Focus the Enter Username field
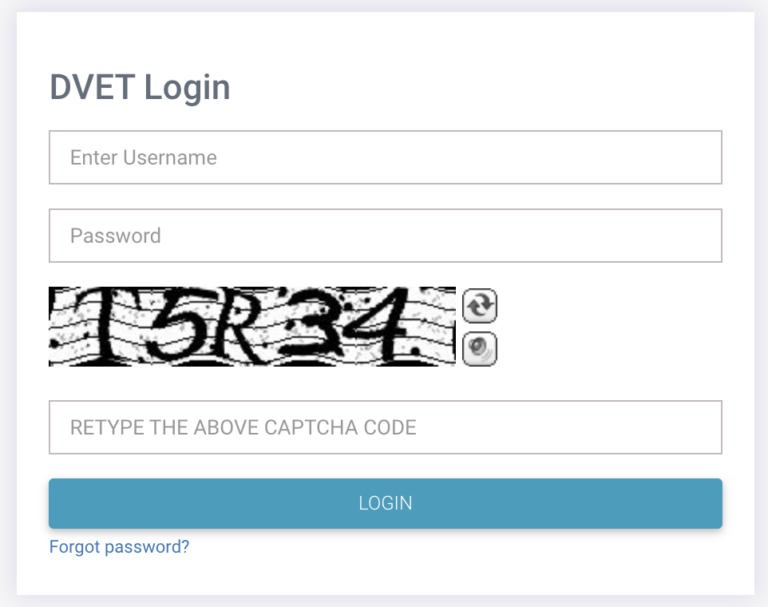 pyautogui.click(x=385, y=157)
